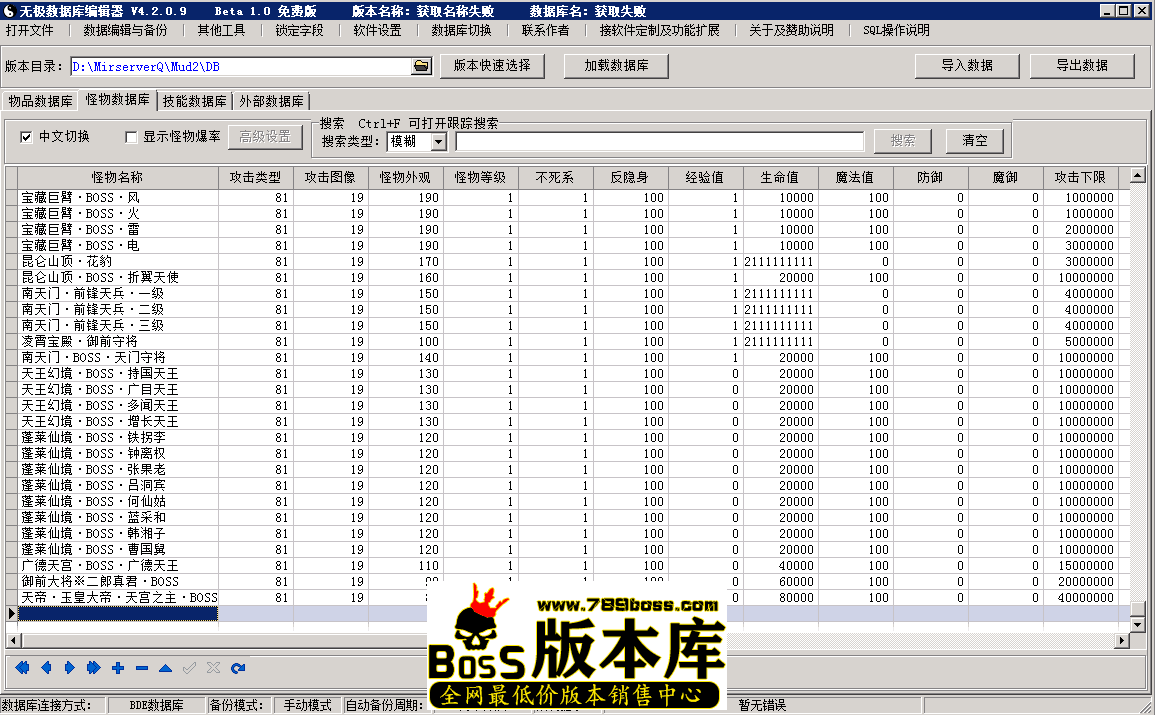This screenshot has height=715, width=1155.
Task: Insert a new record using the plus icon
Action: click(x=116, y=667)
